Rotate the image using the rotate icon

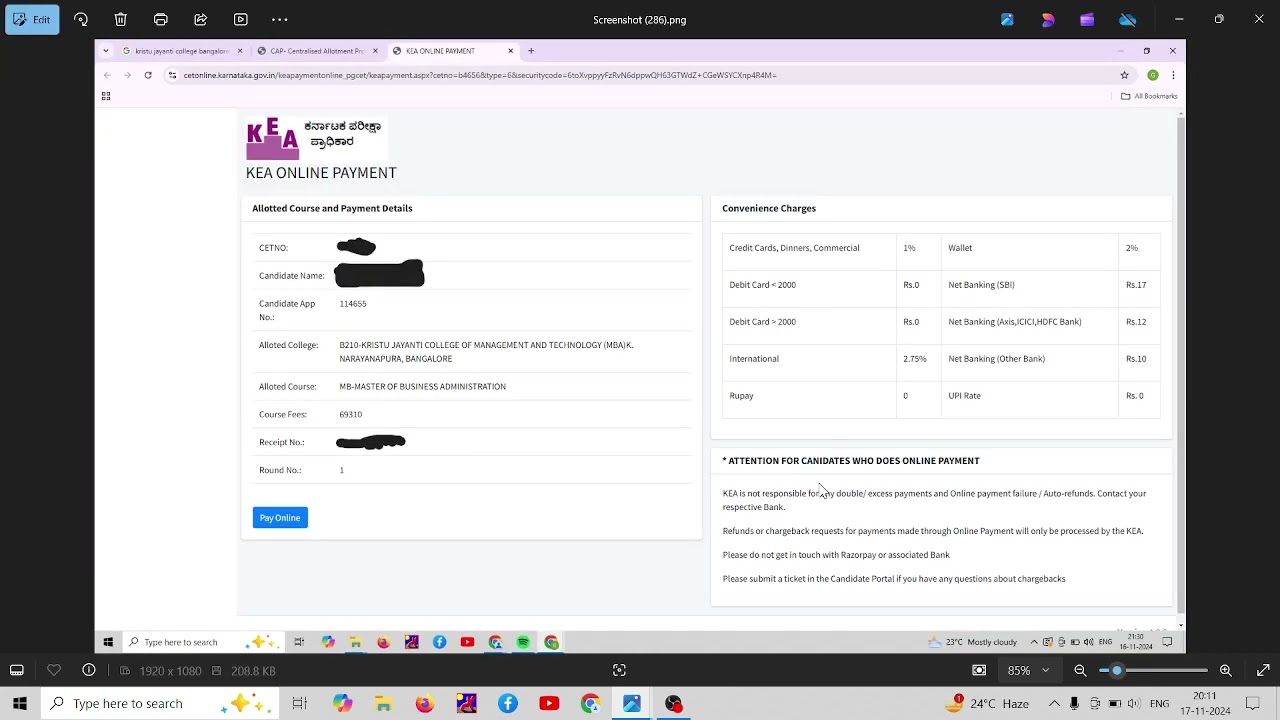coord(81,19)
